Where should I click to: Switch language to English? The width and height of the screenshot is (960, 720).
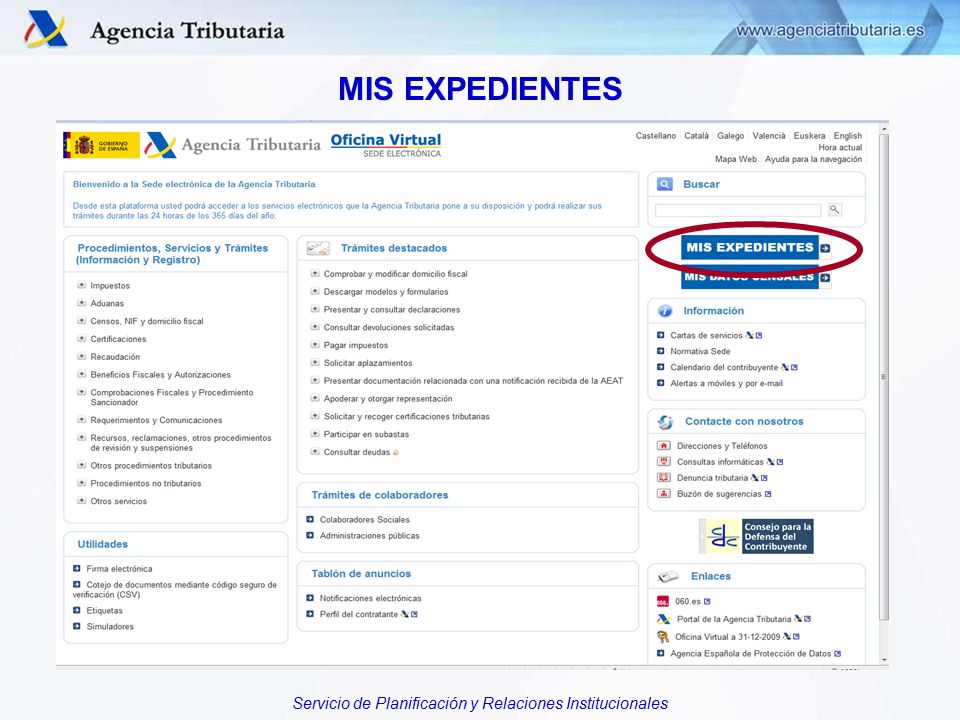[848, 136]
